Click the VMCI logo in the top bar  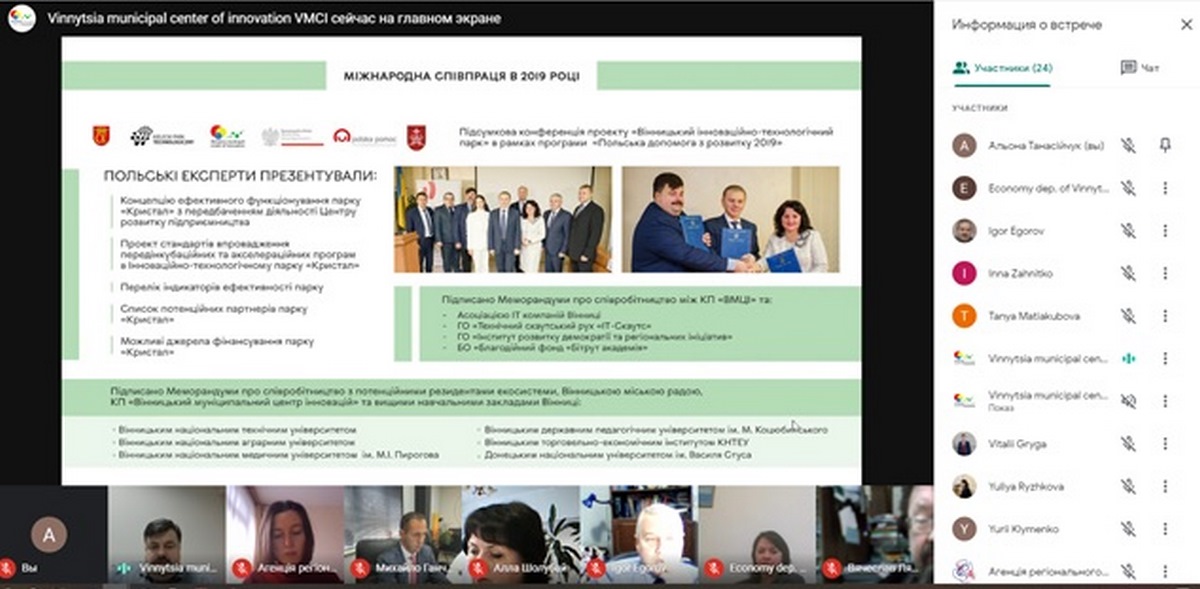tap(22, 19)
